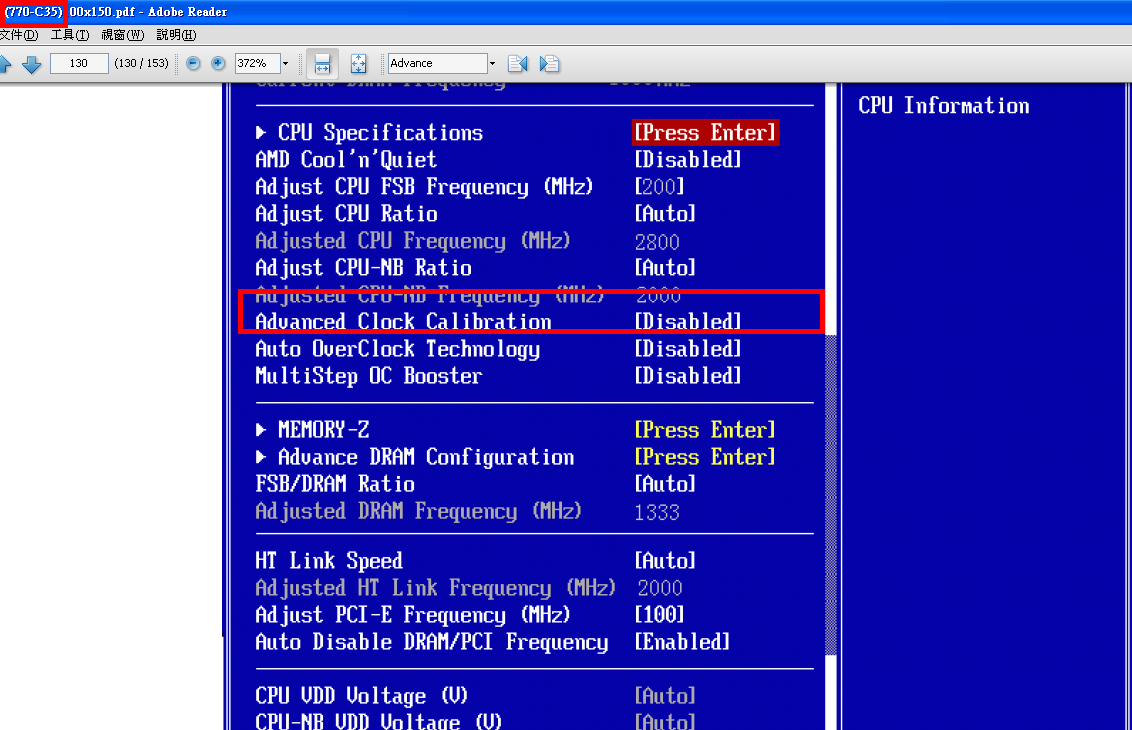Click the zoom field showing 372%
Image resolution: width=1132 pixels, height=730 pixels.
tap(257, 64)
